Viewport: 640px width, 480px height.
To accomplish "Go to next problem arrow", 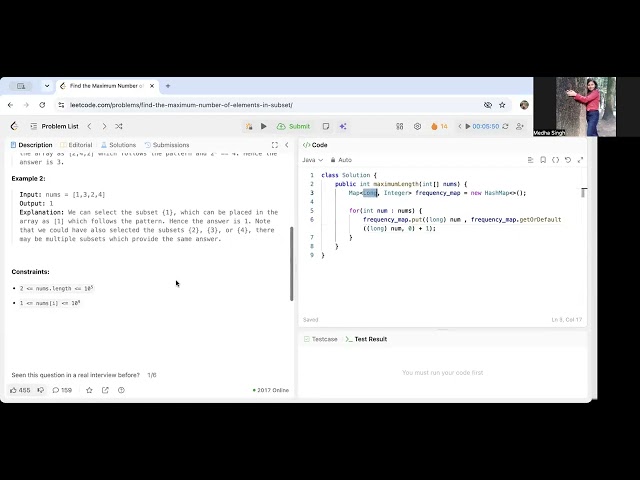I will pyautogui.click(x=104, y=127).
